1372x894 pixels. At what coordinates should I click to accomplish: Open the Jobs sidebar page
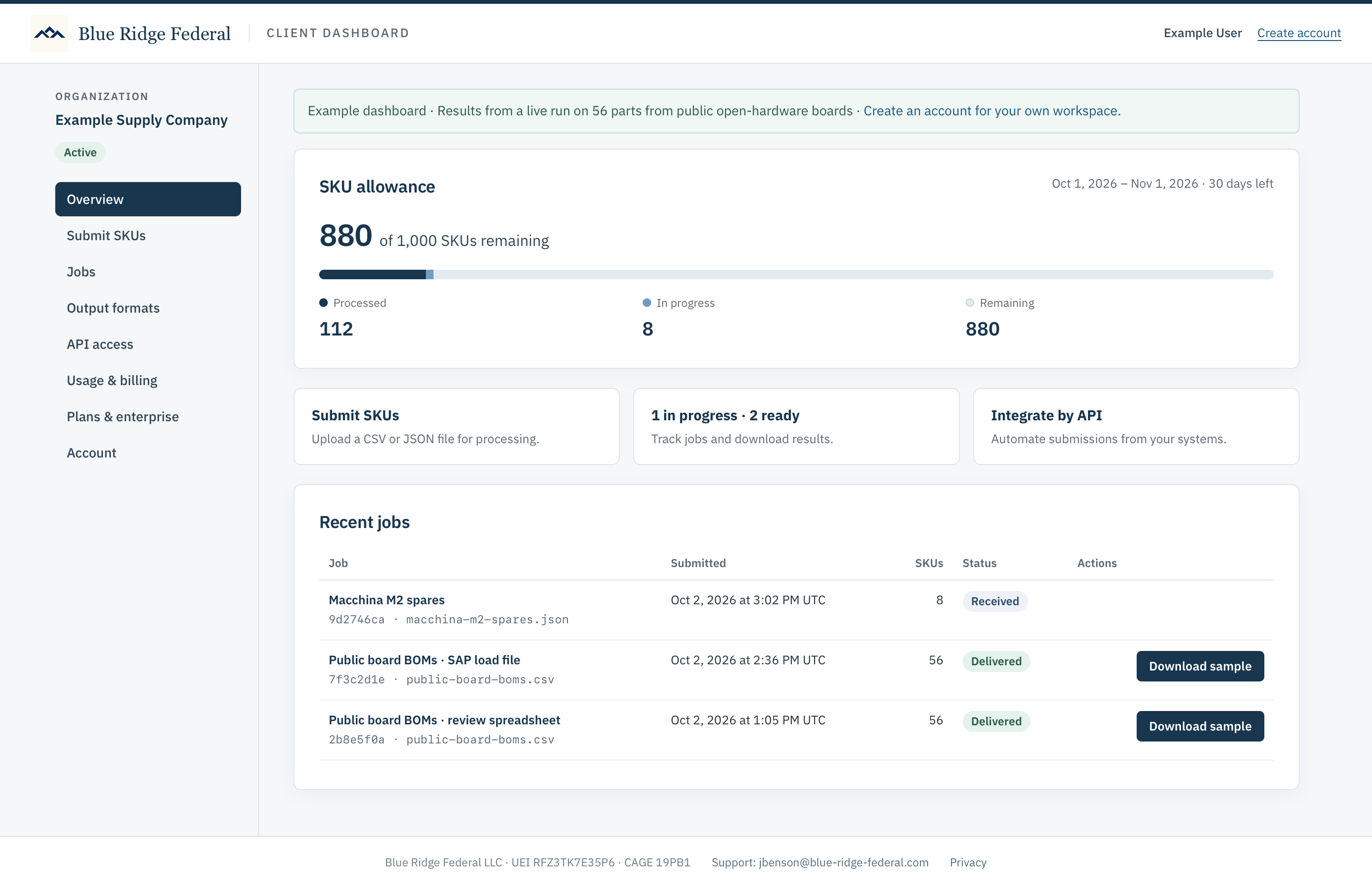pos(148,272)
